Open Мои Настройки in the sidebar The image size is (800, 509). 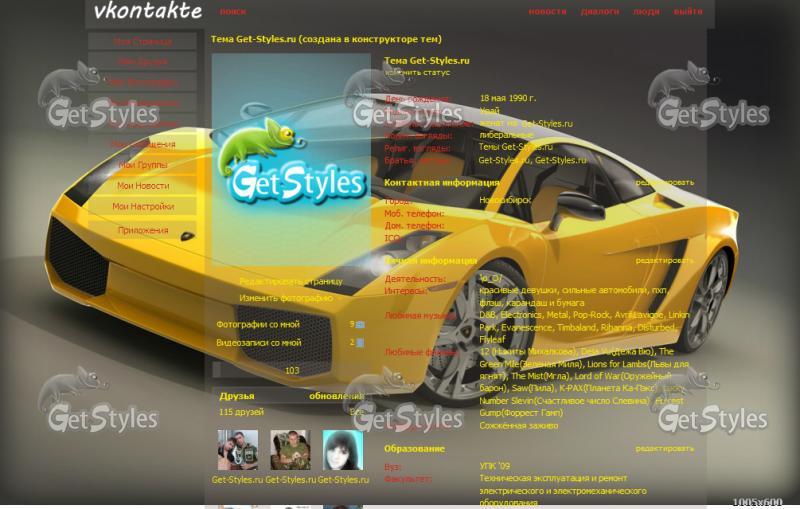(x=143, y=207)
